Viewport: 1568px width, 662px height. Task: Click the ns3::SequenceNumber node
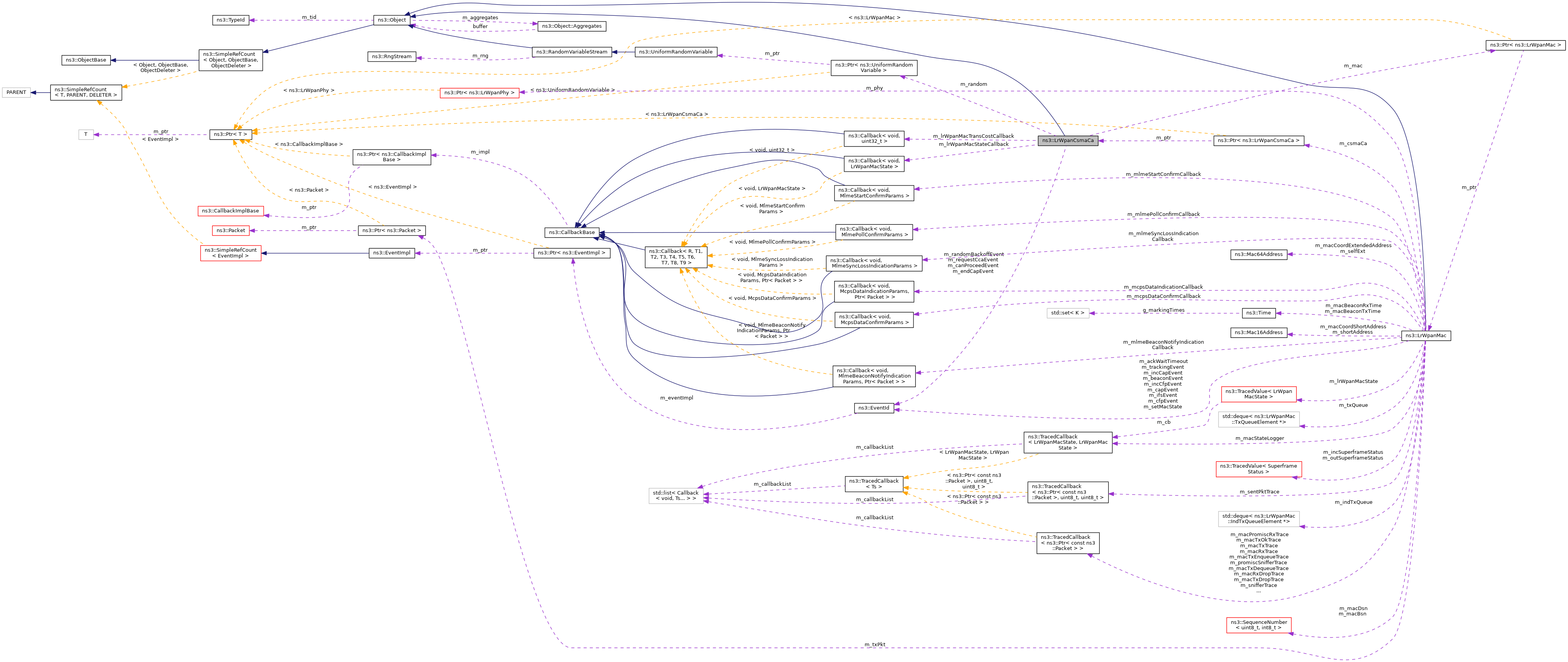pos(1258,625)
